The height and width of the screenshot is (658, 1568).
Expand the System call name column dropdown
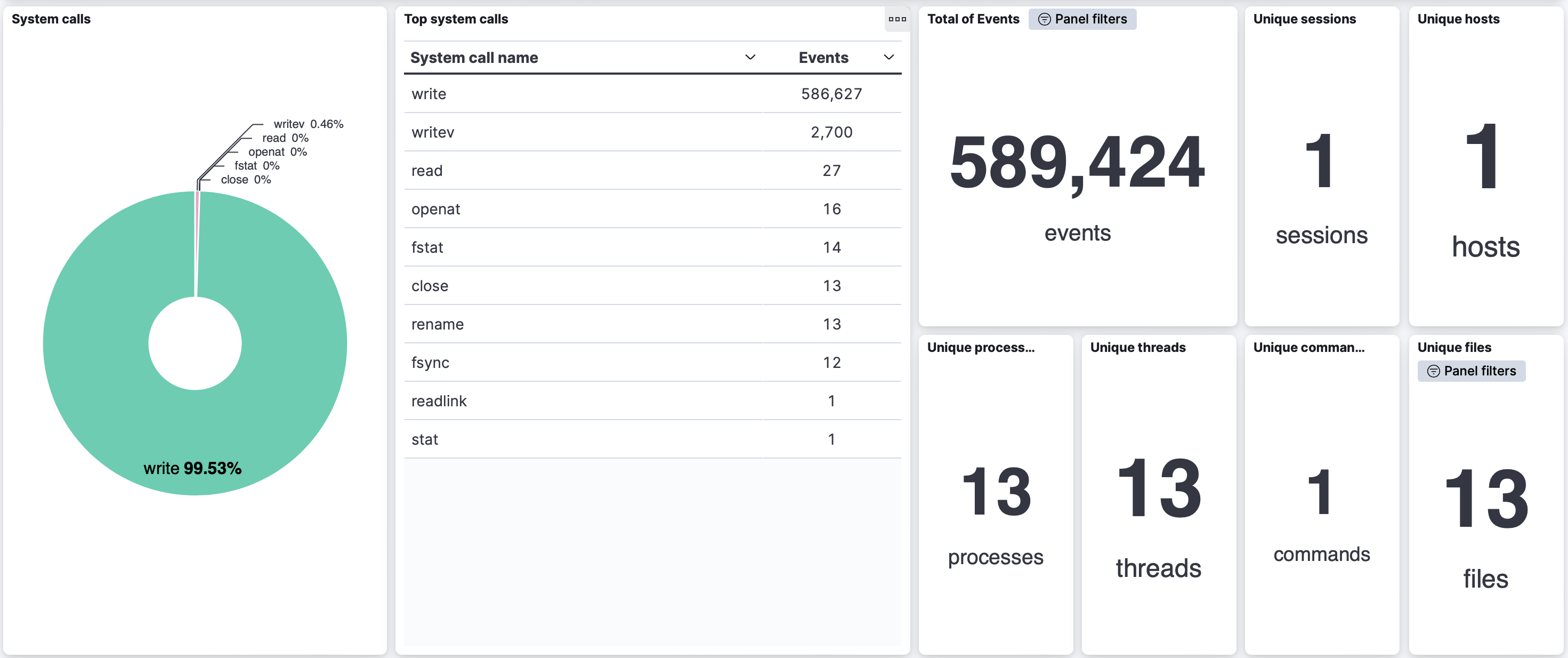[x=750, y=57]
